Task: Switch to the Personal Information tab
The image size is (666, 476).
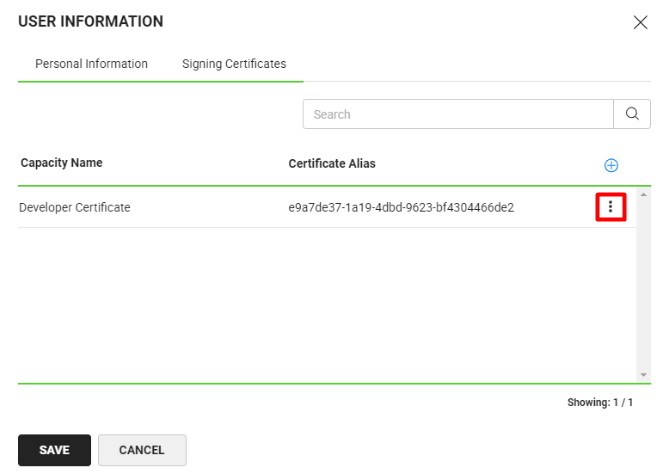Action: (91, 64)
